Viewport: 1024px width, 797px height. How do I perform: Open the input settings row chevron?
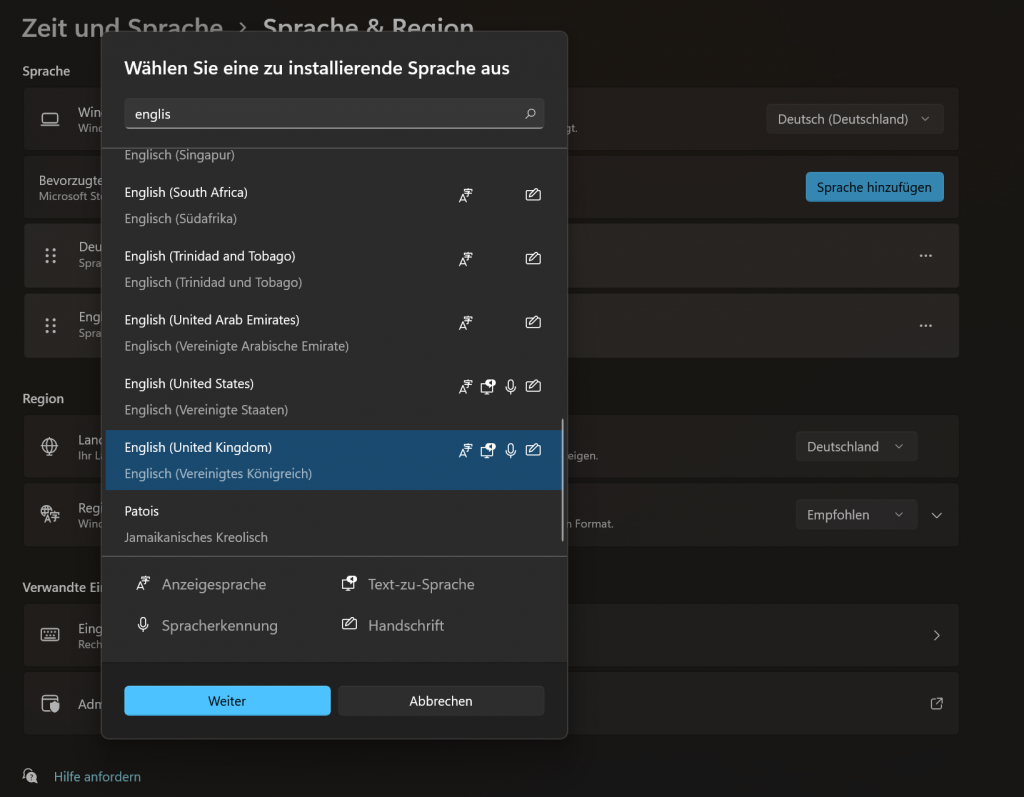coord(936,635)
